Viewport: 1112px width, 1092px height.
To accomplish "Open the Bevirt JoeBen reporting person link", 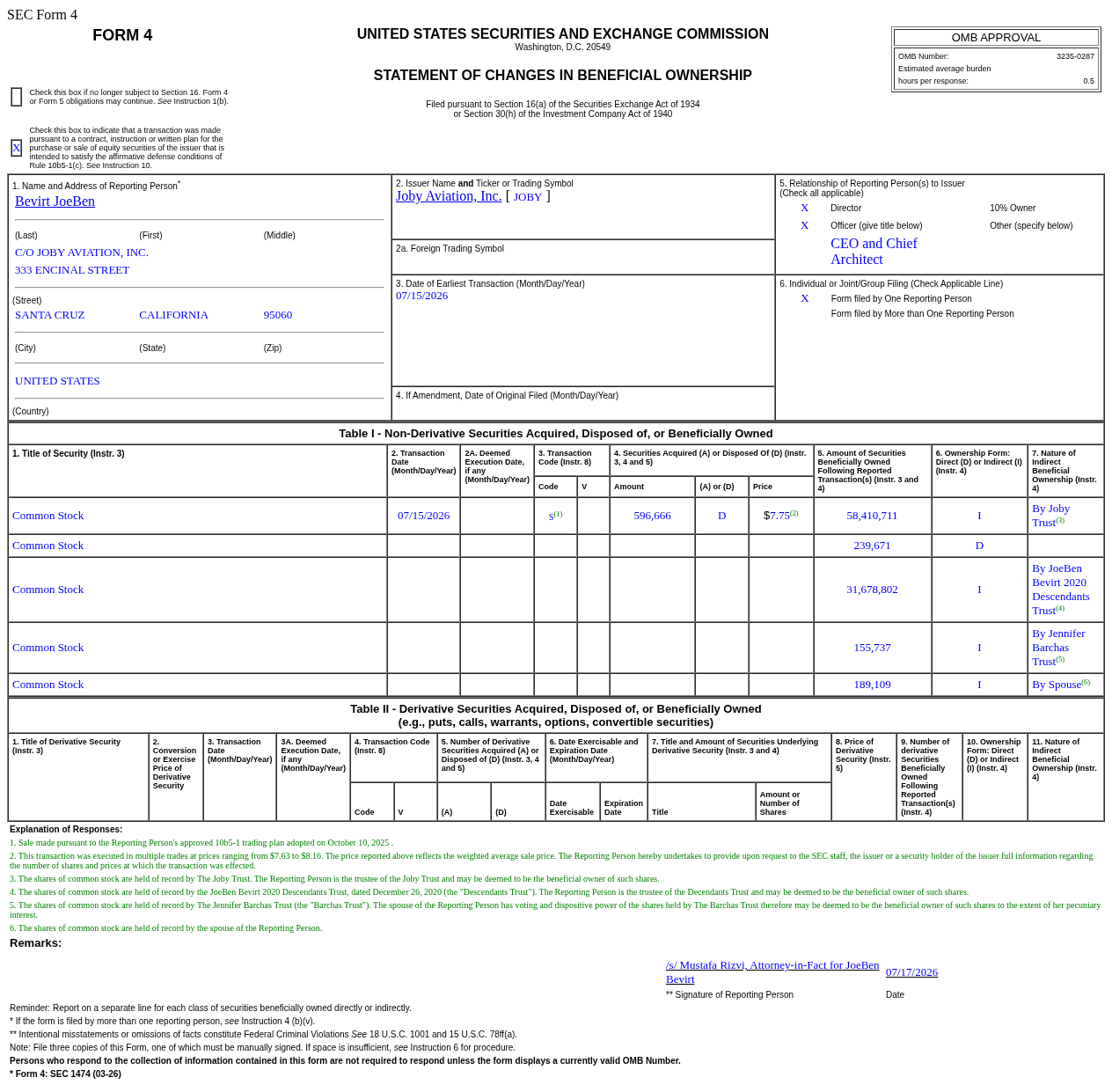I will click(x=55, y=202).
